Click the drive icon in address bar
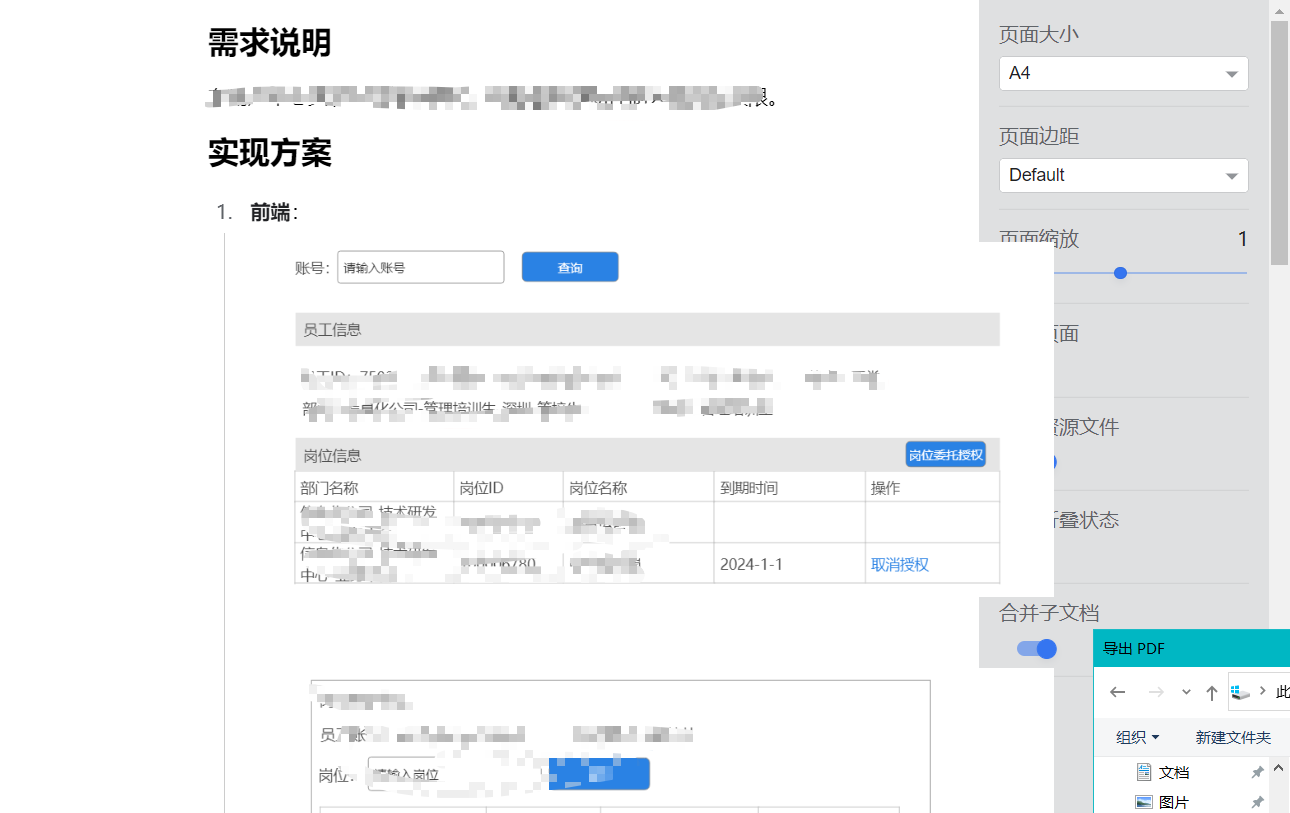This screenshot has height=813, width=1290. (1241, 692)
